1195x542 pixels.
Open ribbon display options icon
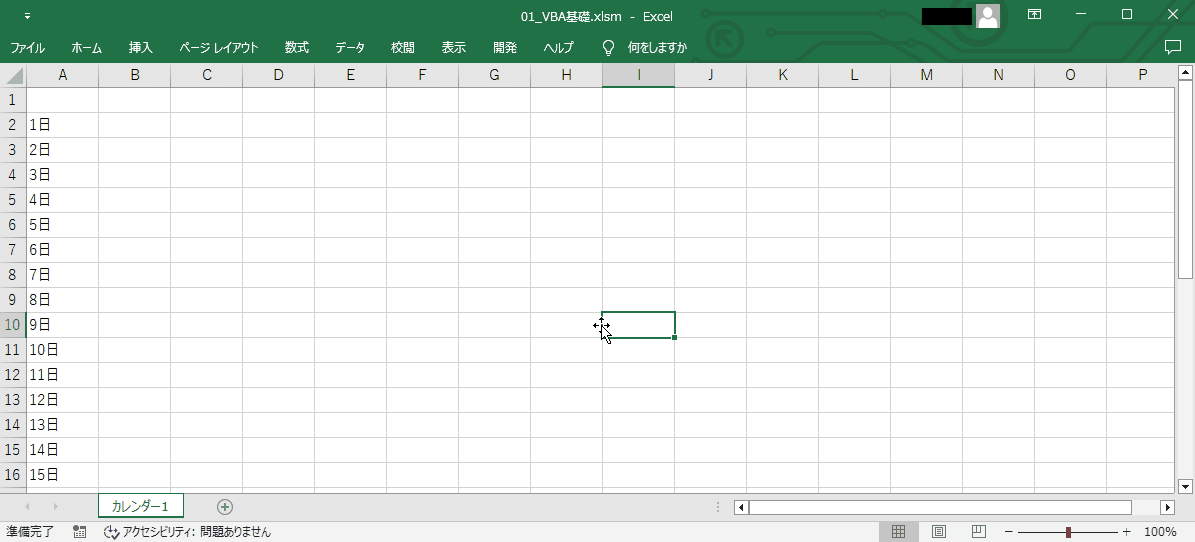click(1034, 14)
